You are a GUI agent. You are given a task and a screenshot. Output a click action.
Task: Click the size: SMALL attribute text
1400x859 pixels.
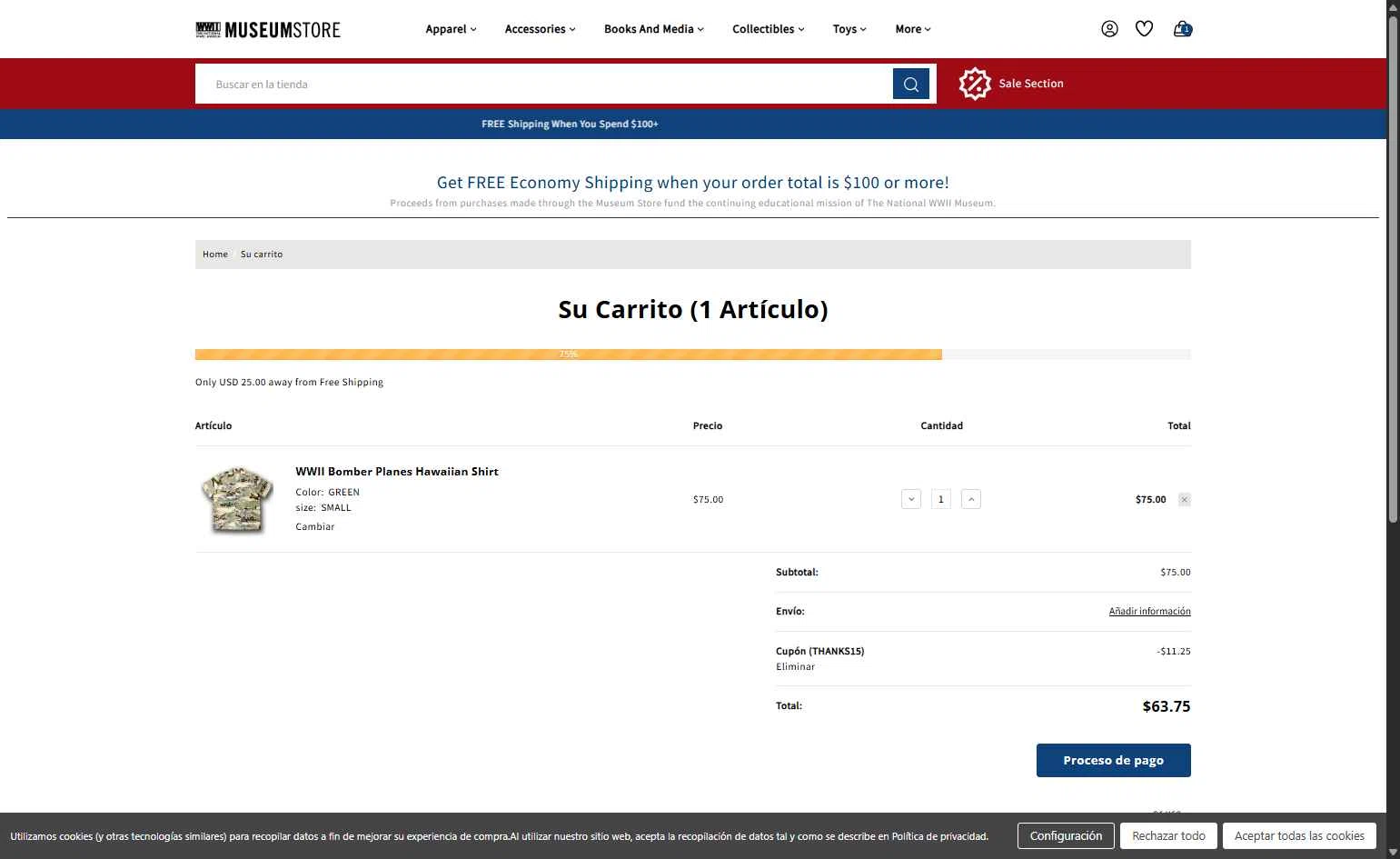323,507
